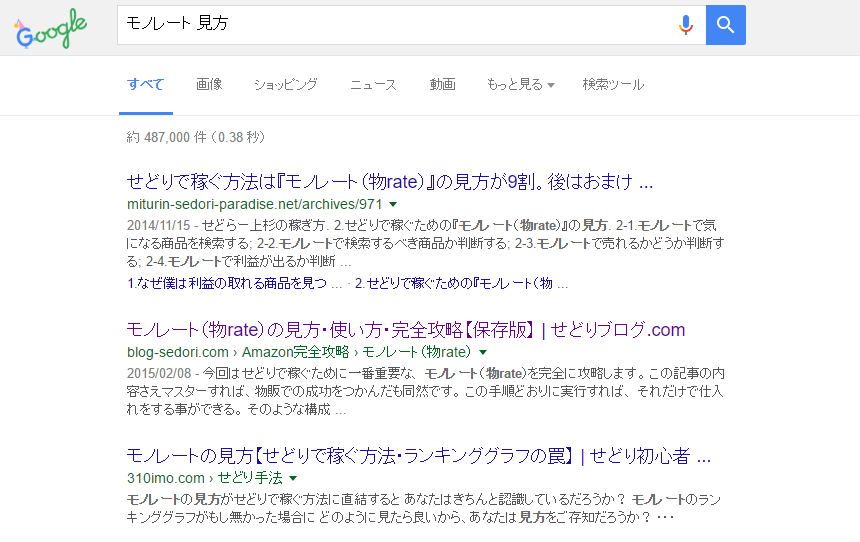This screenshot has height=542, width=860.
Task: Select the すべて tab
Action: [x=145, y=84]
